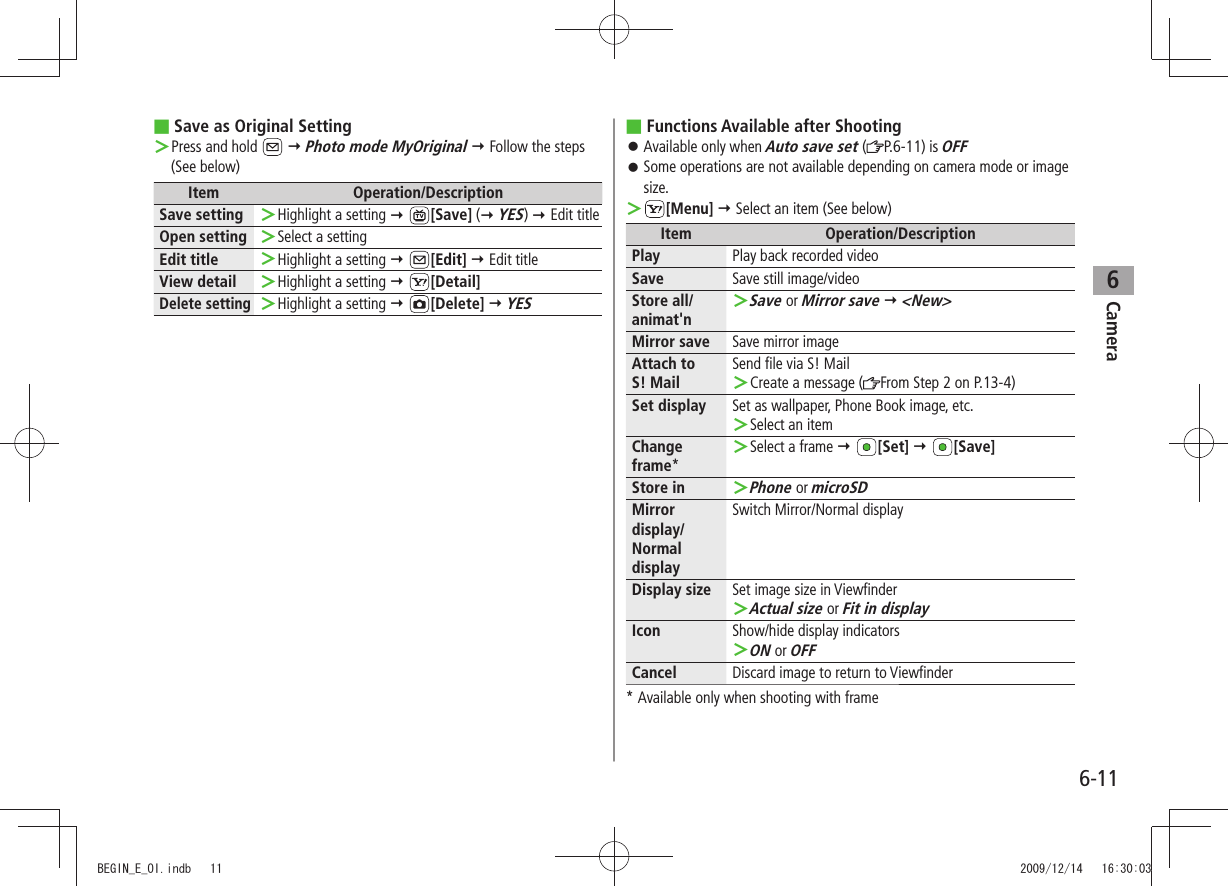Click "Discard image to return to Viewfinder" text
The image size is (1228, 886).
(842, 673)
